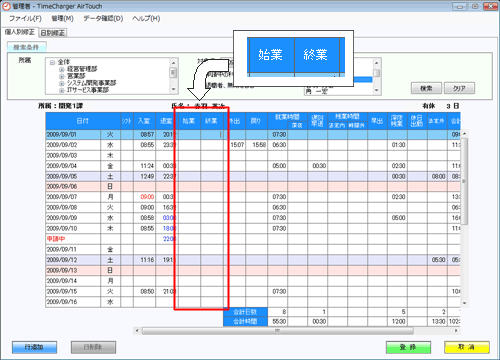Open the ファイル(F) menu
This screenshot has width=500, height=360.
(25, 18)
